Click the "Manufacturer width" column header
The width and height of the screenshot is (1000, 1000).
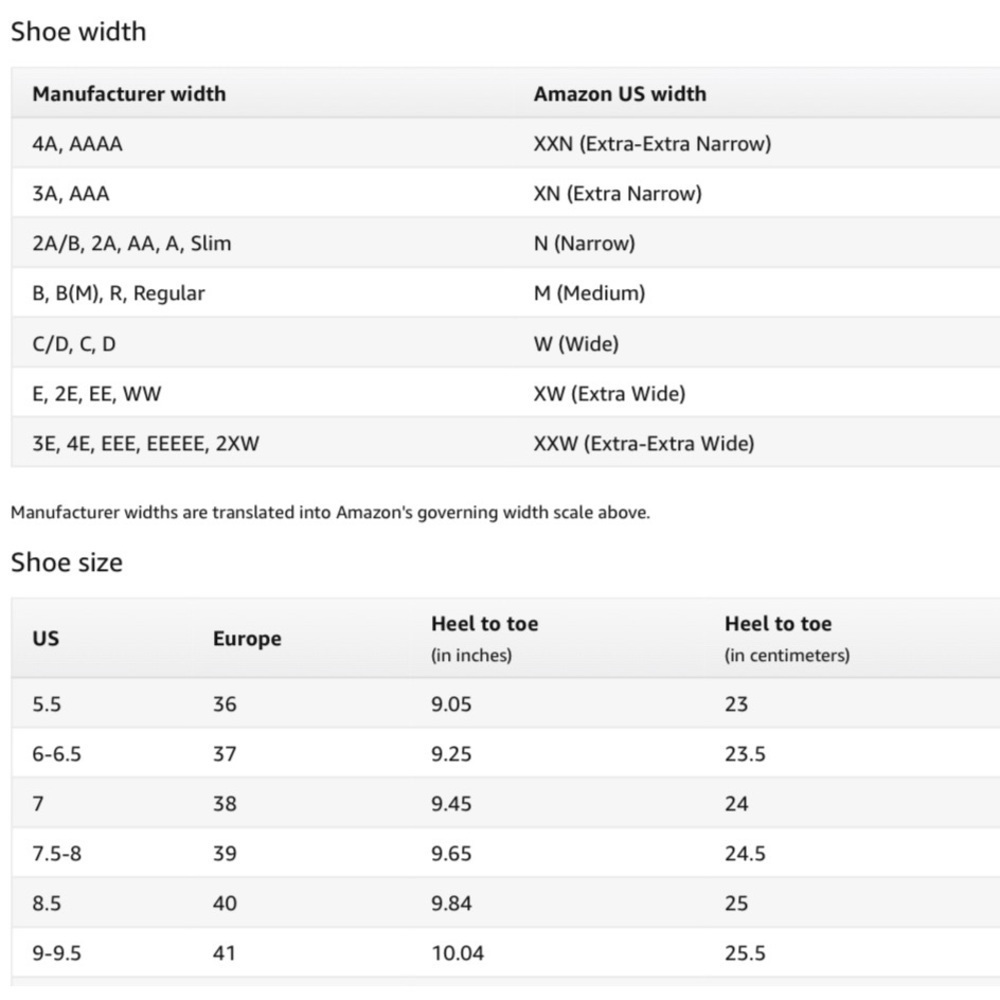point(129,94)
